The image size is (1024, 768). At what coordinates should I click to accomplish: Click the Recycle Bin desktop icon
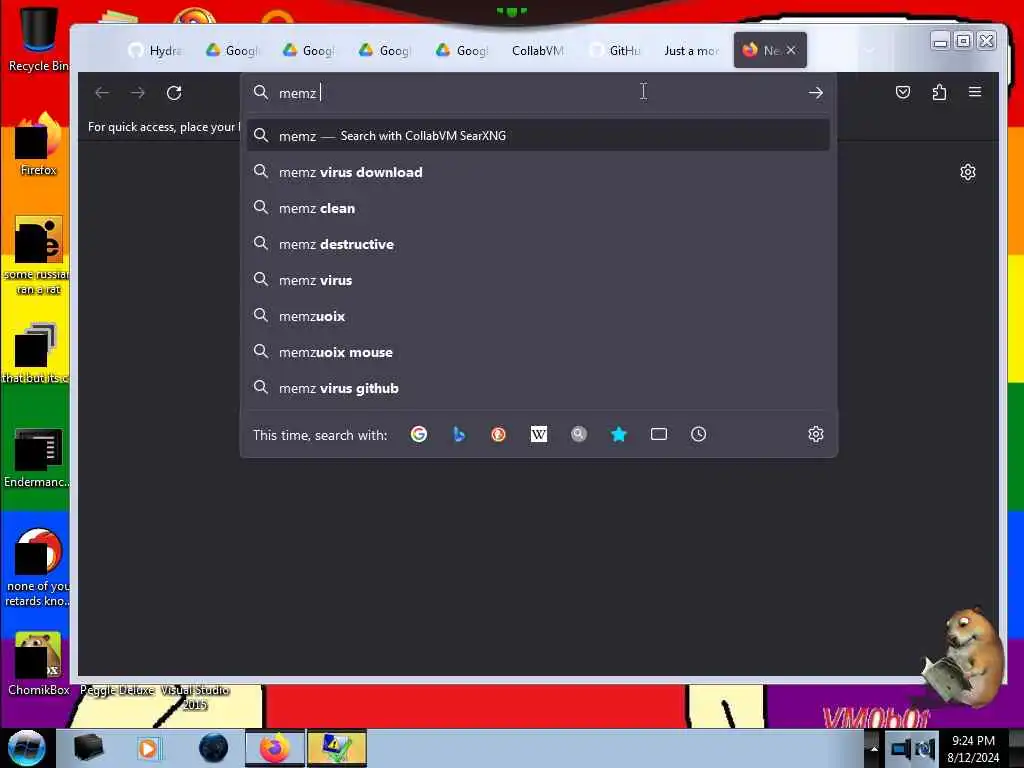pos(38,39)
